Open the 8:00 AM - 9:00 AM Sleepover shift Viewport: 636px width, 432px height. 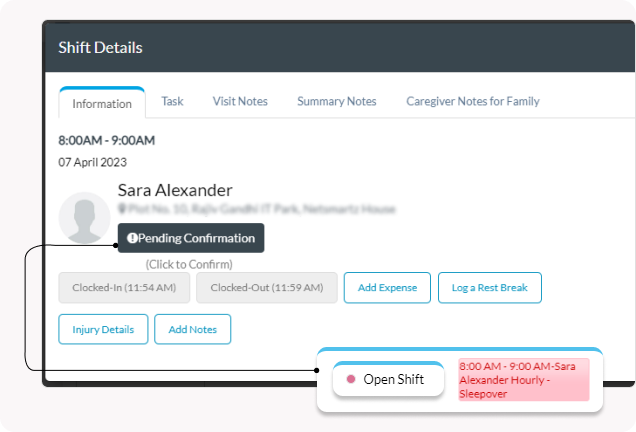click(x=524, y=380)
